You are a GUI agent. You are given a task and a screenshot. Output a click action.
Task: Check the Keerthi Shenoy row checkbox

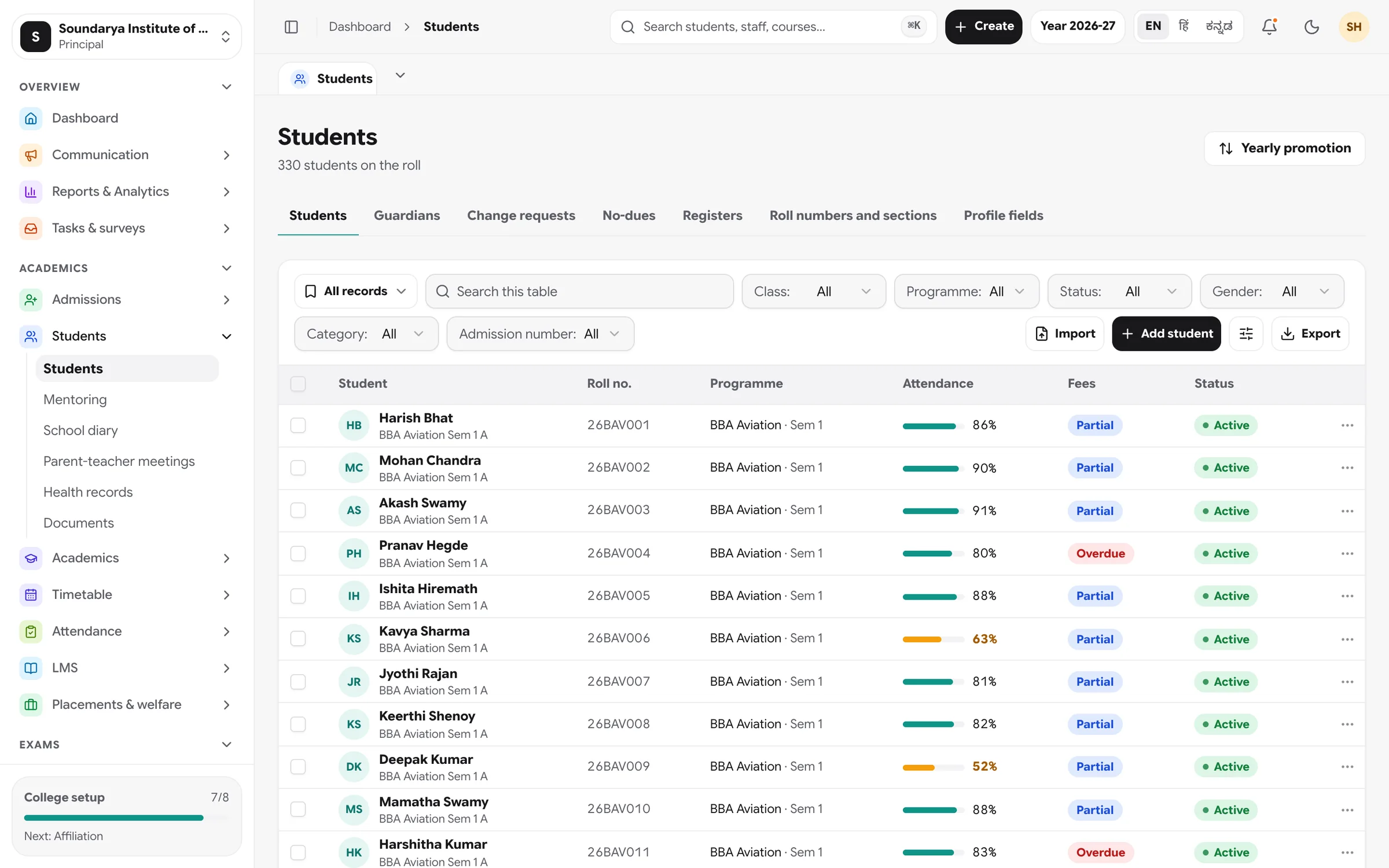point(298,724)
